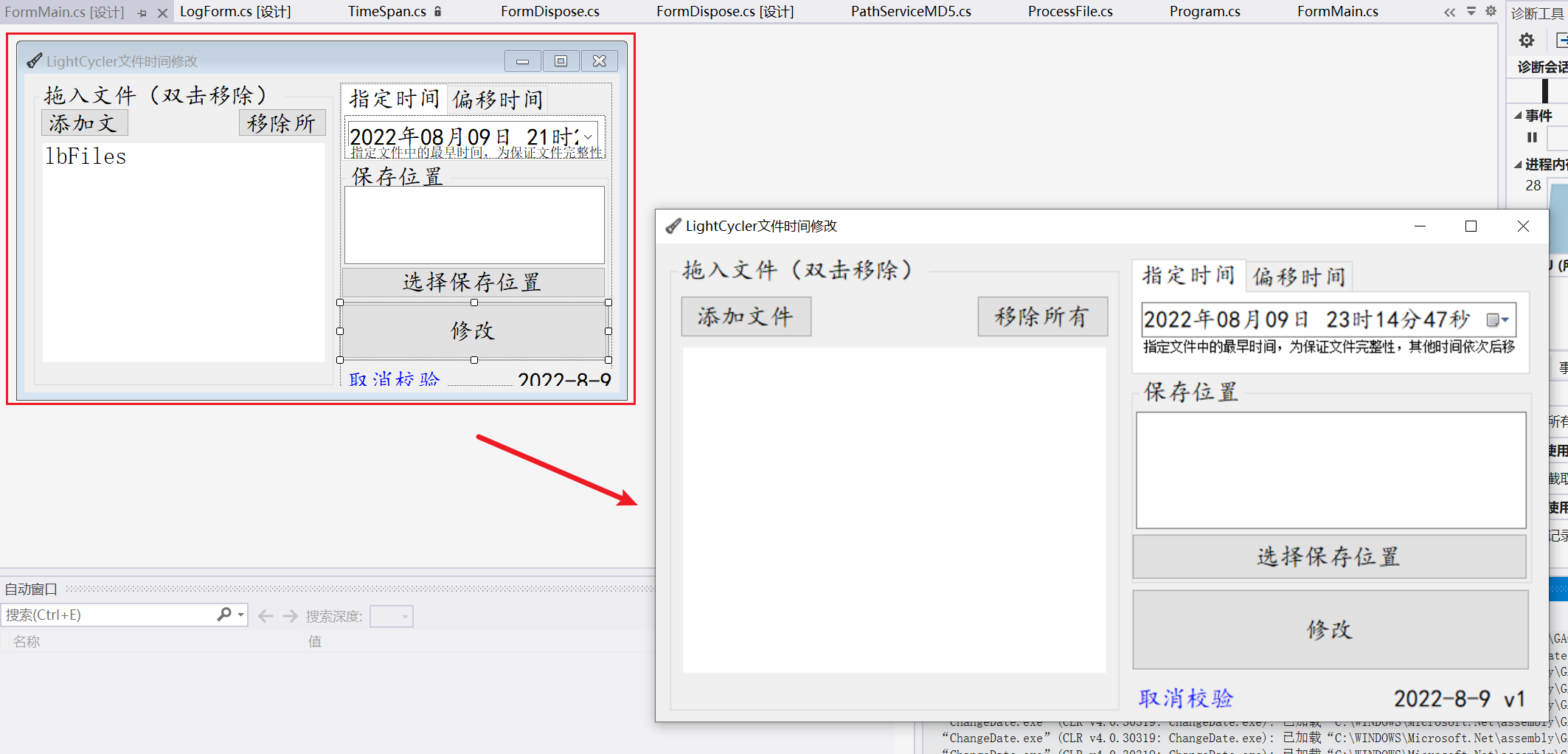
Task: Click the designer form's maximize button
Action: point(561,61)
